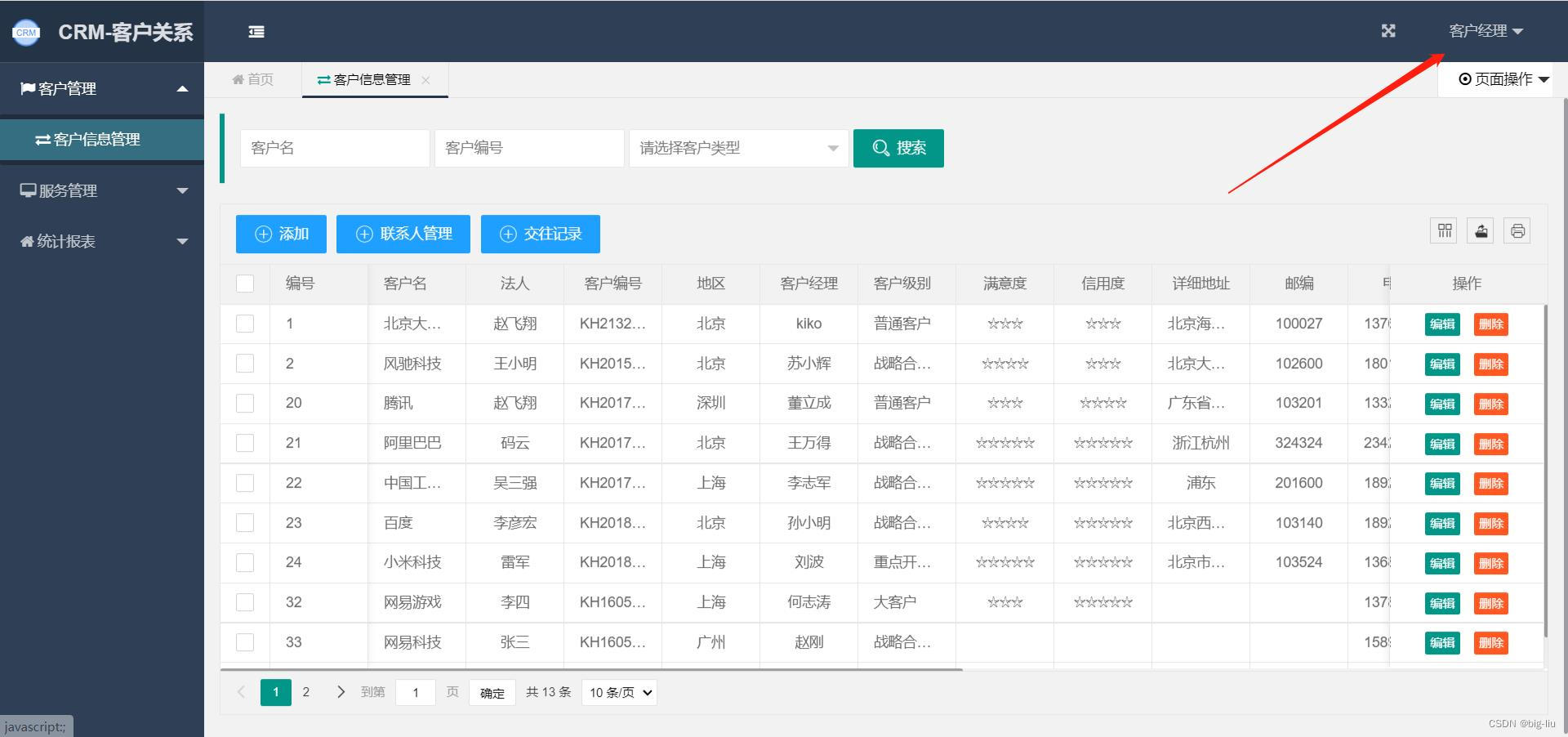1568x737 pixels.
Task: Open 客户经理 user dropdown
Action: pos(1486,31)
